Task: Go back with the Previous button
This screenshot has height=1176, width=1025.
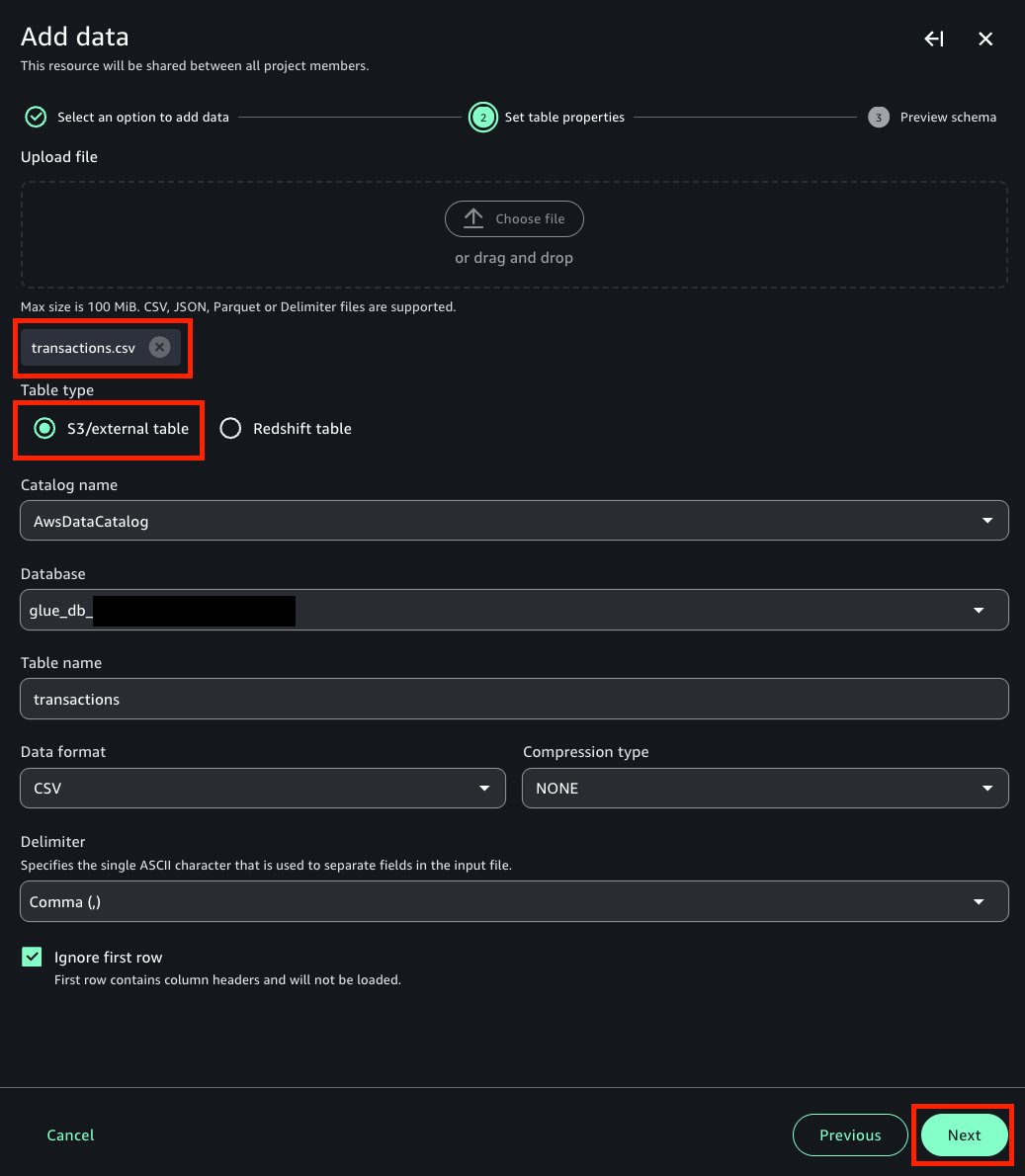Action: point(850,1134)
